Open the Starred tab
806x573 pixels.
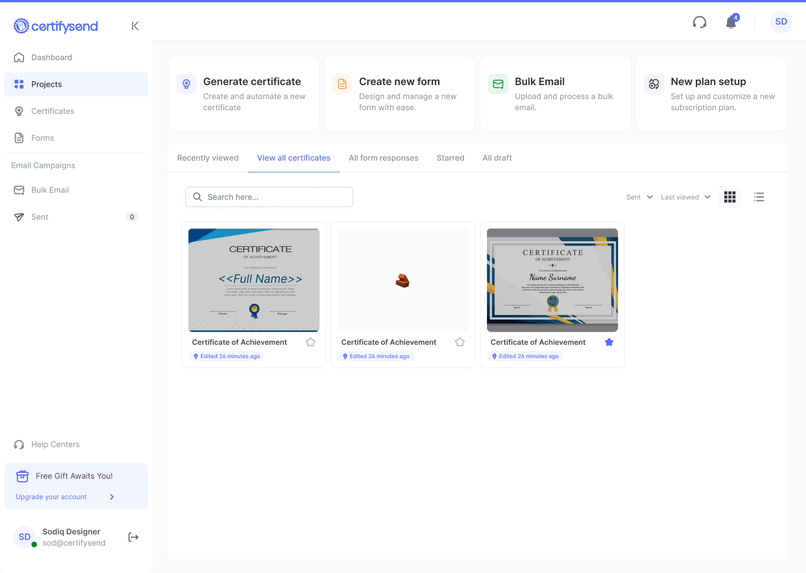click(450, 158)
